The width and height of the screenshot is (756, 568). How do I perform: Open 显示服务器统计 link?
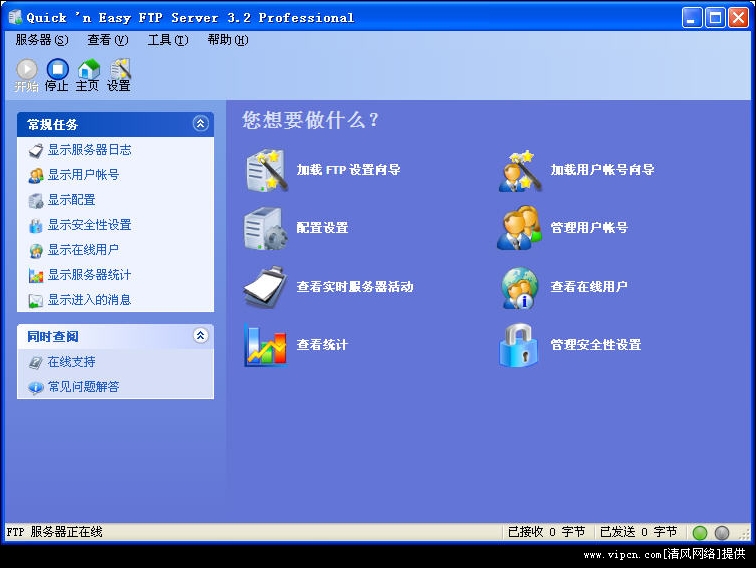[x=89, y=275]
